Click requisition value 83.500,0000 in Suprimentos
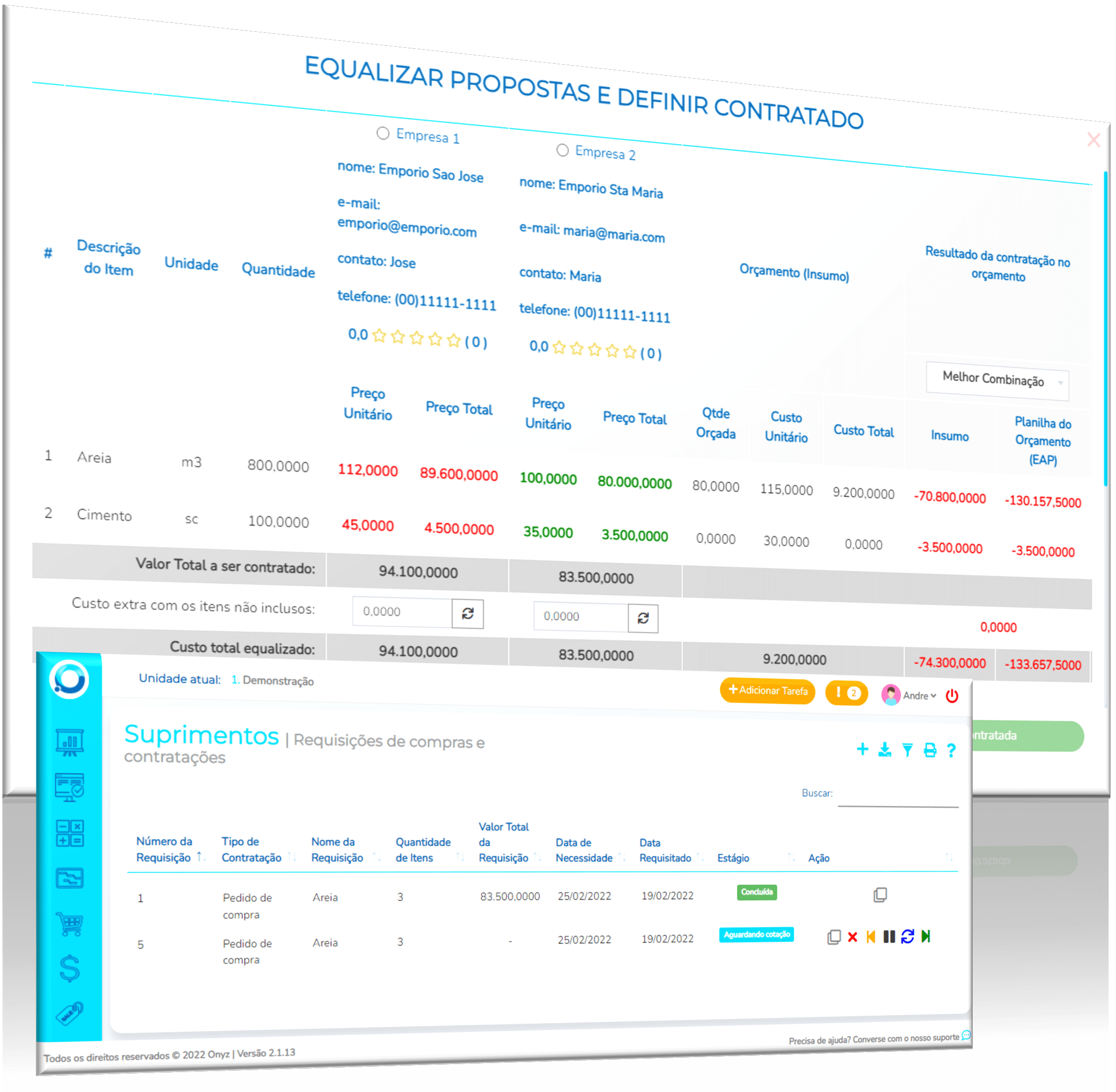Image resolution: width=1116 pixels, height=1092 pixels. click(510, 897)
